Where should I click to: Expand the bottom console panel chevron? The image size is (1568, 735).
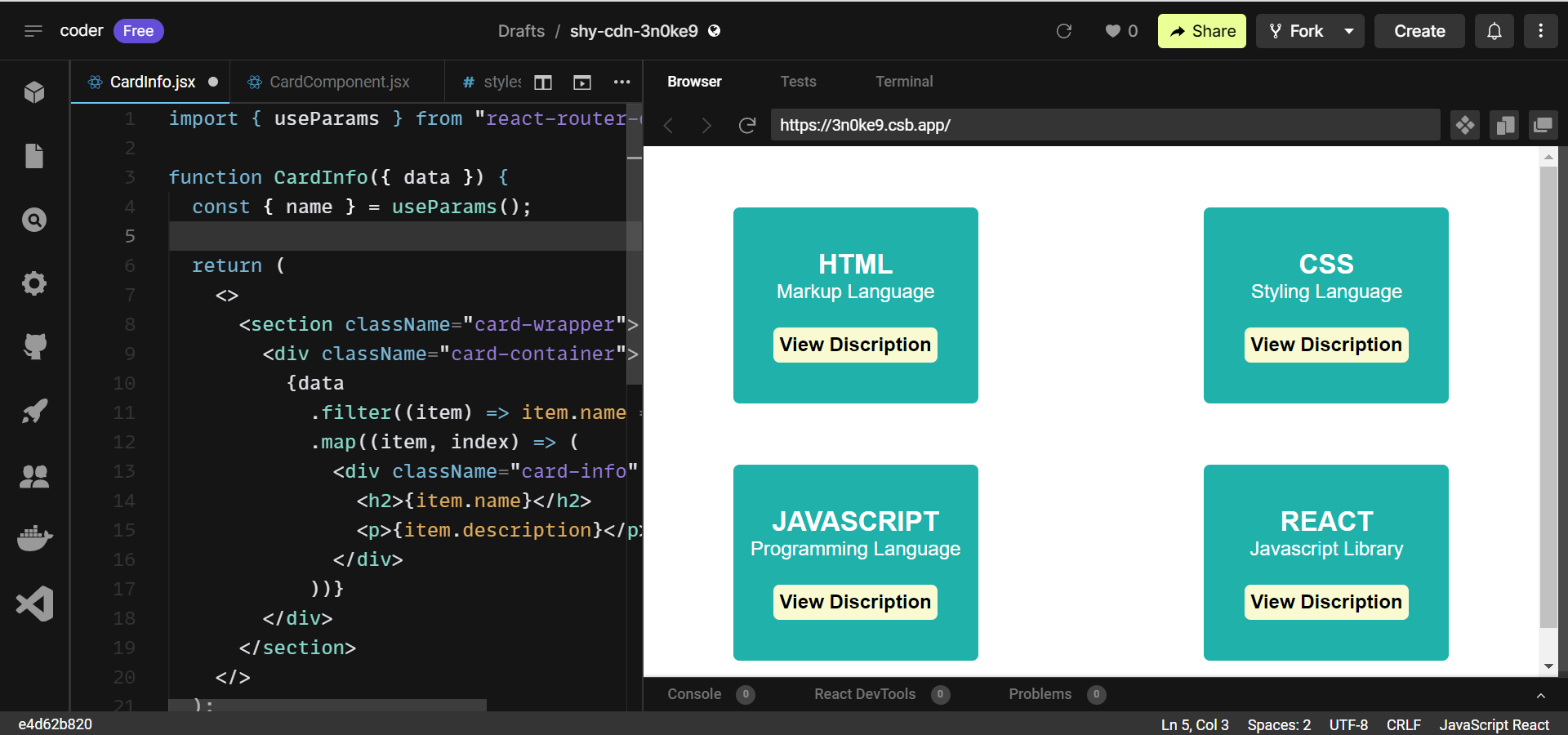point(1540,695)
